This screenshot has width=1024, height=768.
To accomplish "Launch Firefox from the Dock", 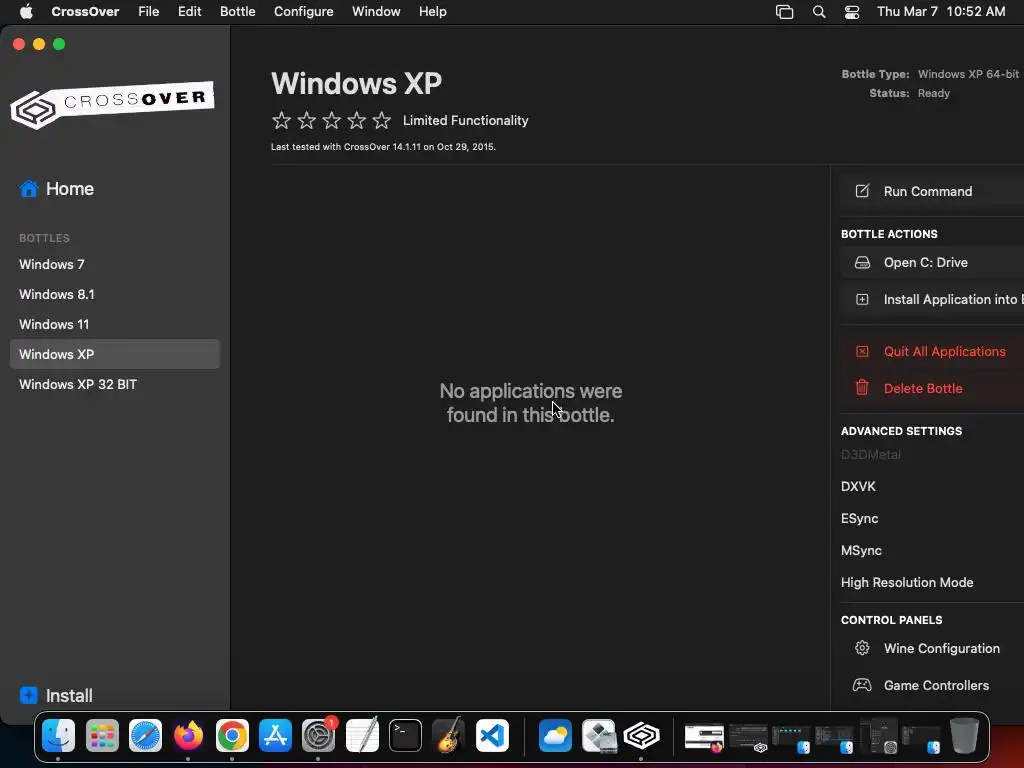I will point(188,735).
